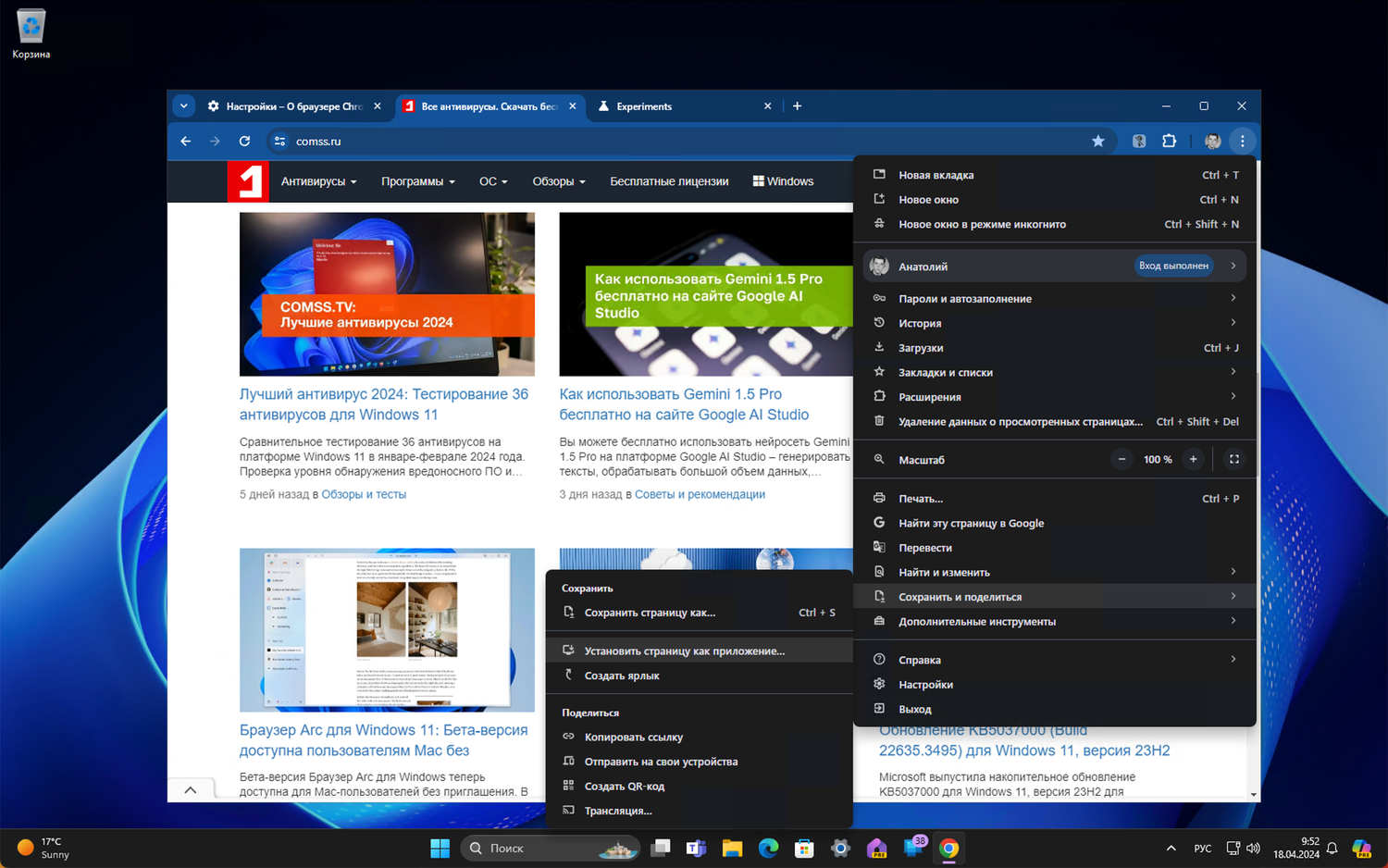Expand the Обзоры site menu

559,181
